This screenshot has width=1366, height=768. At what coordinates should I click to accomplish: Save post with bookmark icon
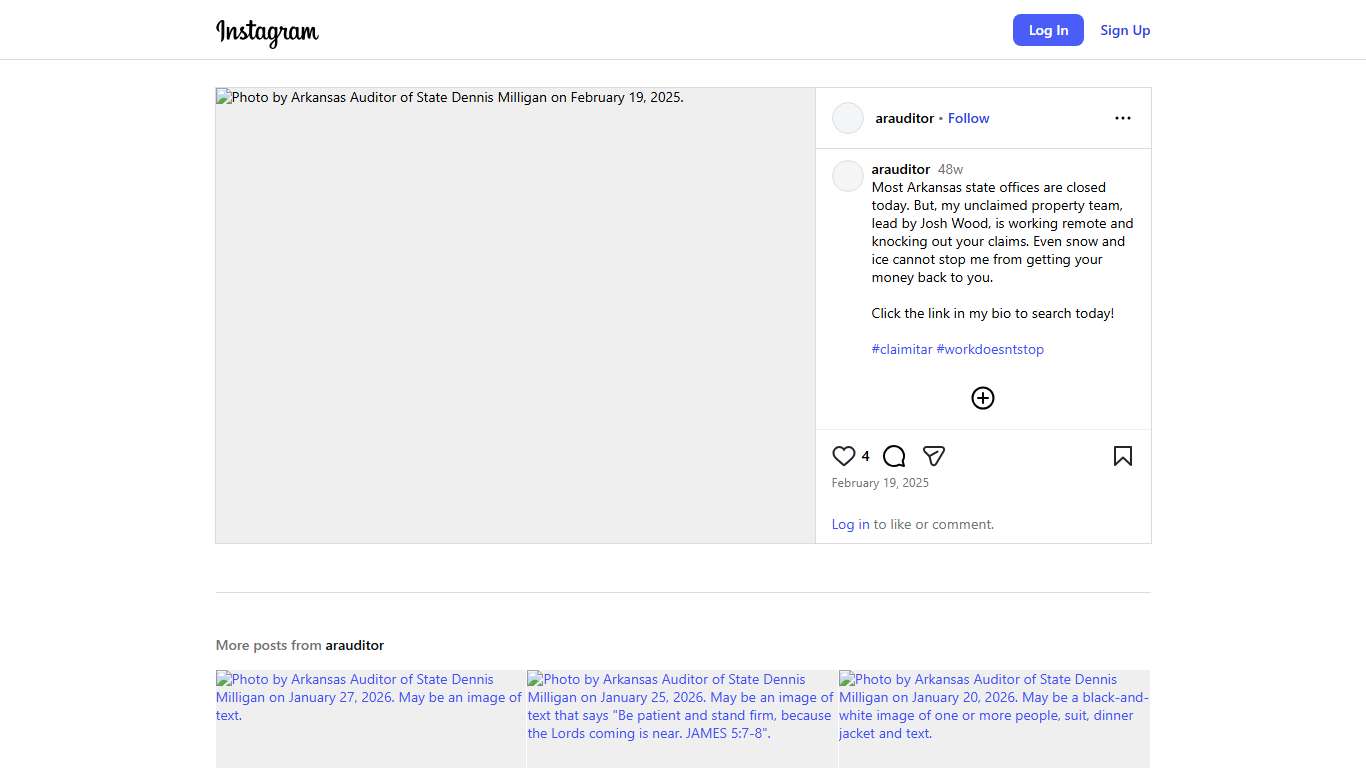pos(1122,456)
